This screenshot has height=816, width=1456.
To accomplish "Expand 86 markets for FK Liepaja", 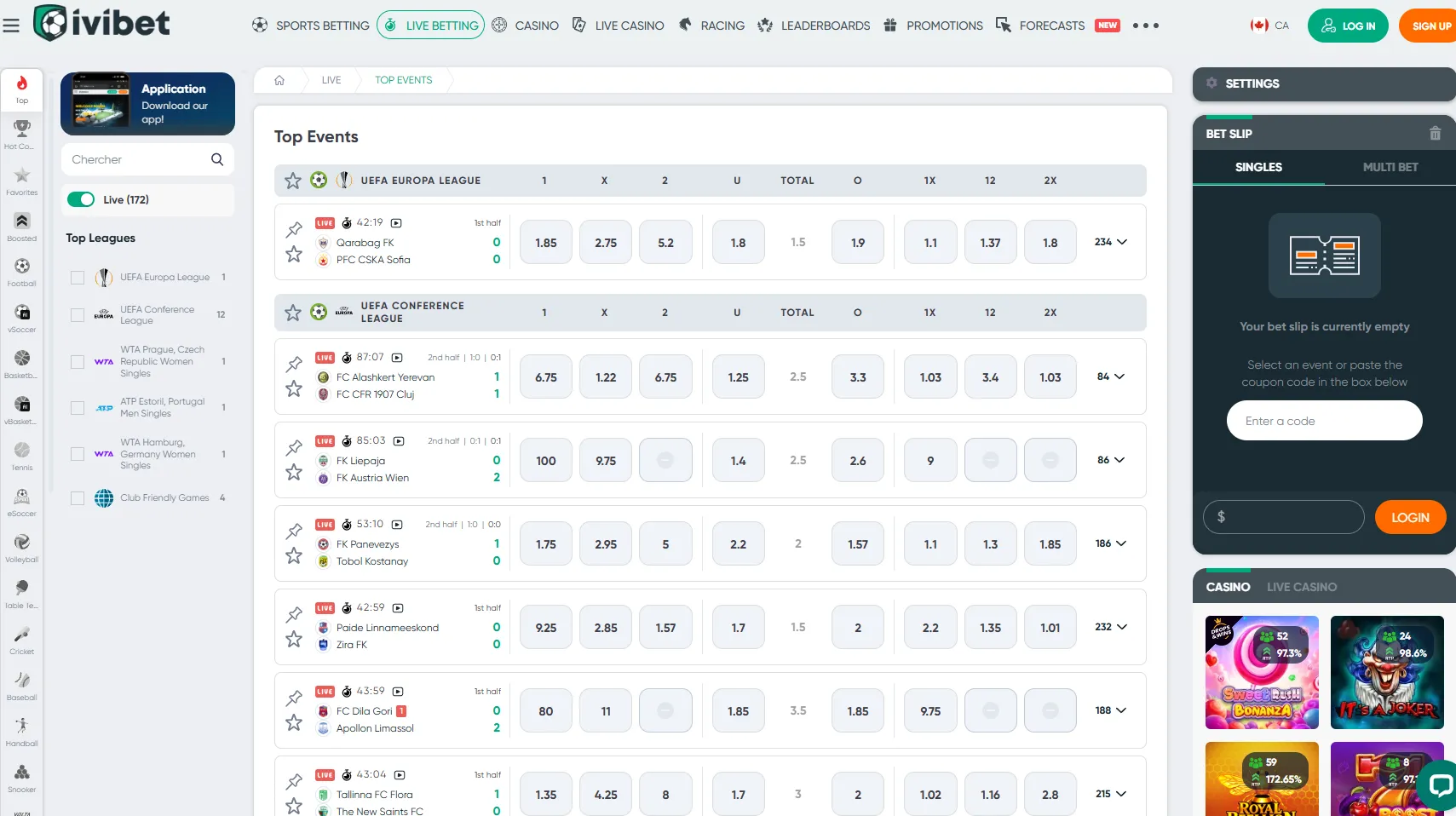I will [x=1111, y=460].
